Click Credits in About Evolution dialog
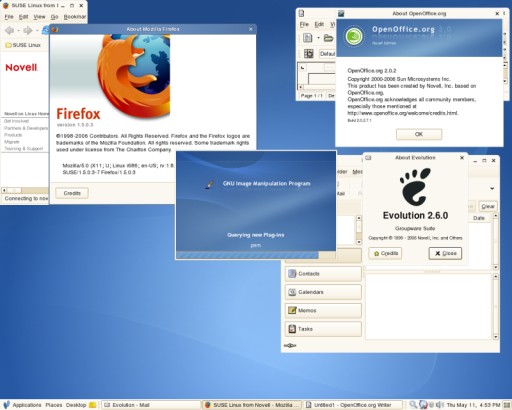This screenshot has height=410, width=512. (385, 253)
